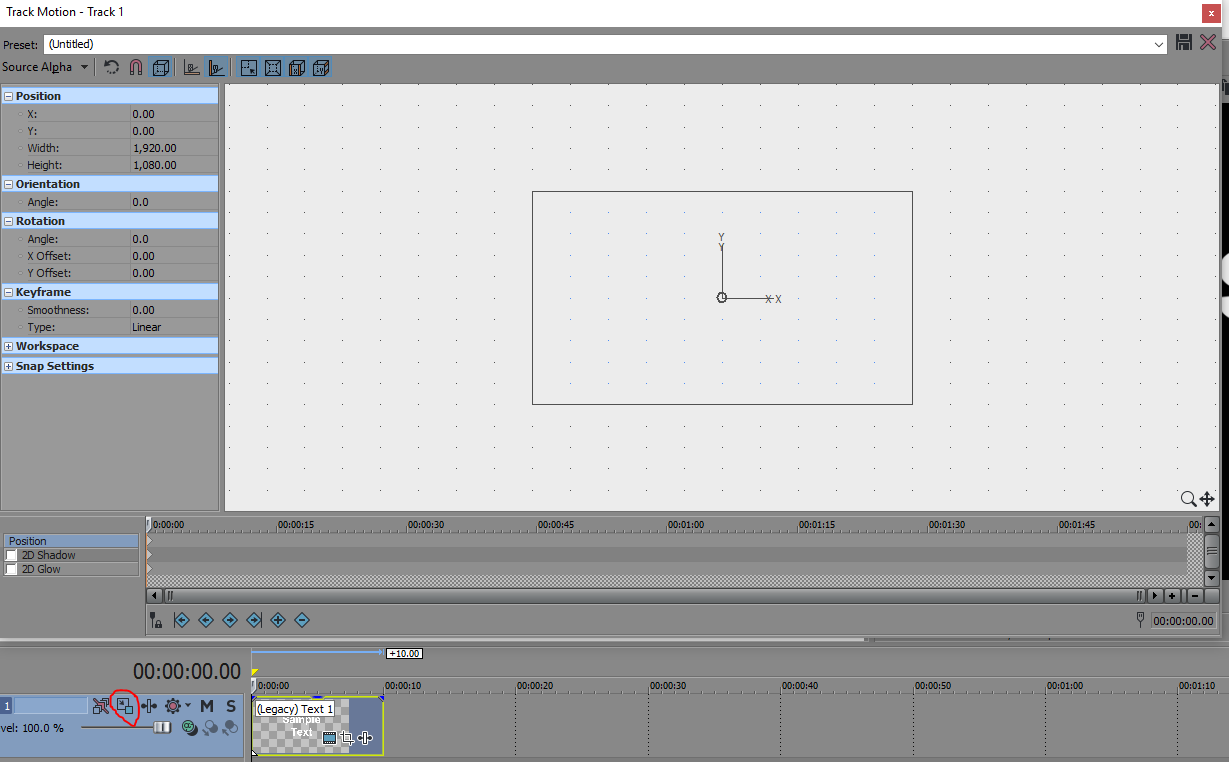Solo track 1 with the S button
This screenshot has height=762, width=1229.
pos(231,706)
